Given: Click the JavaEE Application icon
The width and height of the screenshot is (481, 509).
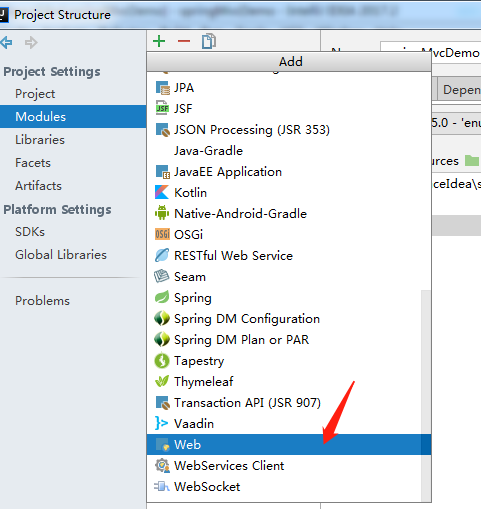Looking at the screenshot, I should 162,172.
